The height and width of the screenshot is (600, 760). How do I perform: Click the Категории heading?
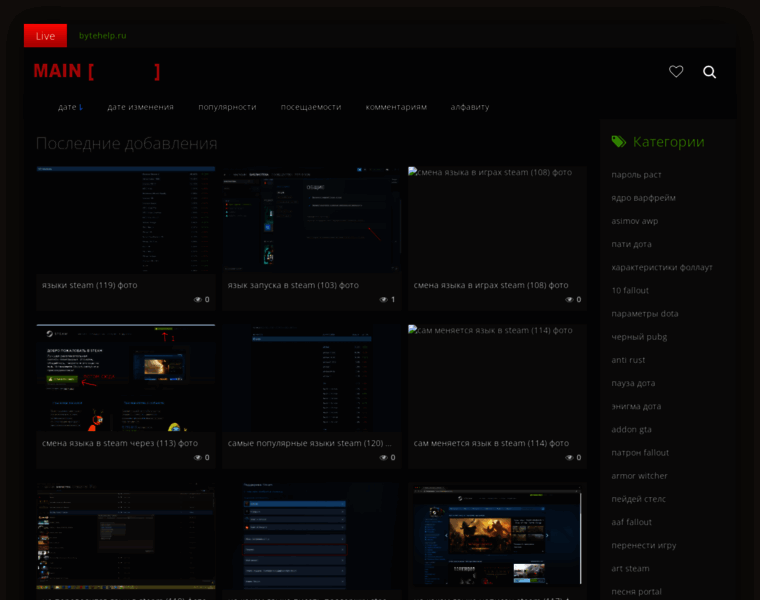pyautogui.click(x=668, y=142)
